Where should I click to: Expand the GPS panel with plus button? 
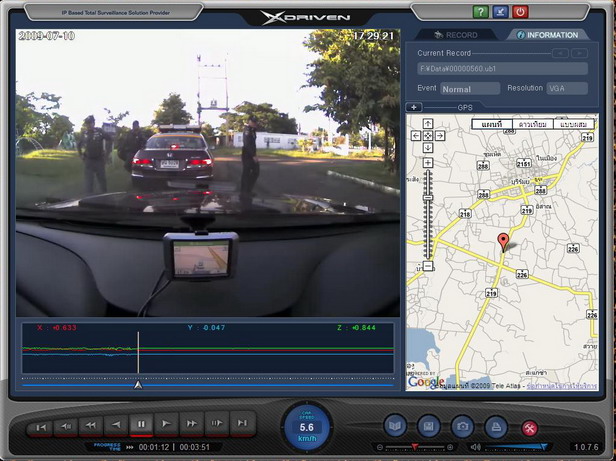413,107
